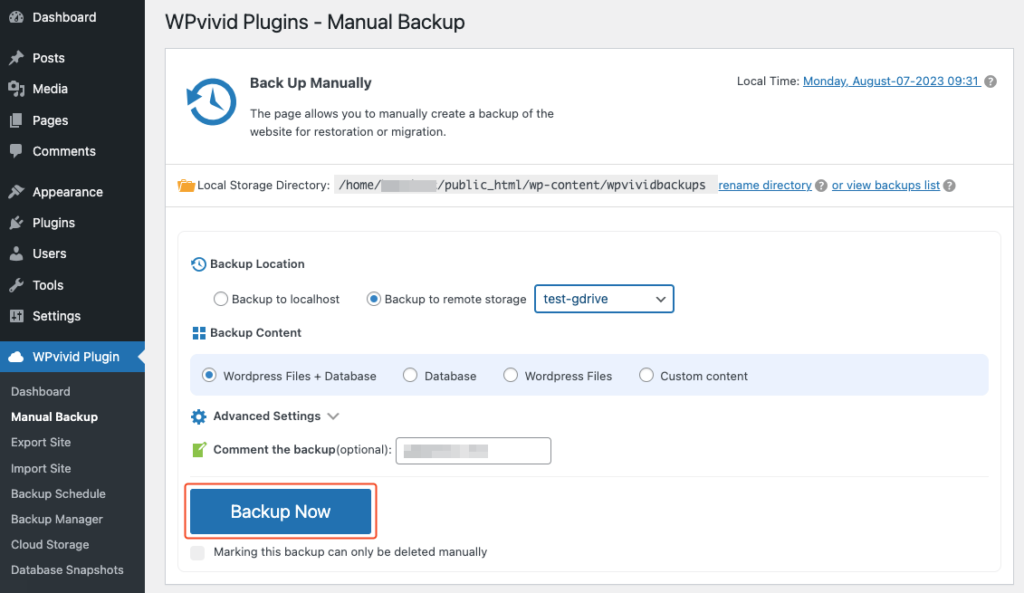The width and height of the screenshot is (1024, 593).
Task: Enable manual-deletion-only marking for this backup
Action: (197, 552)
